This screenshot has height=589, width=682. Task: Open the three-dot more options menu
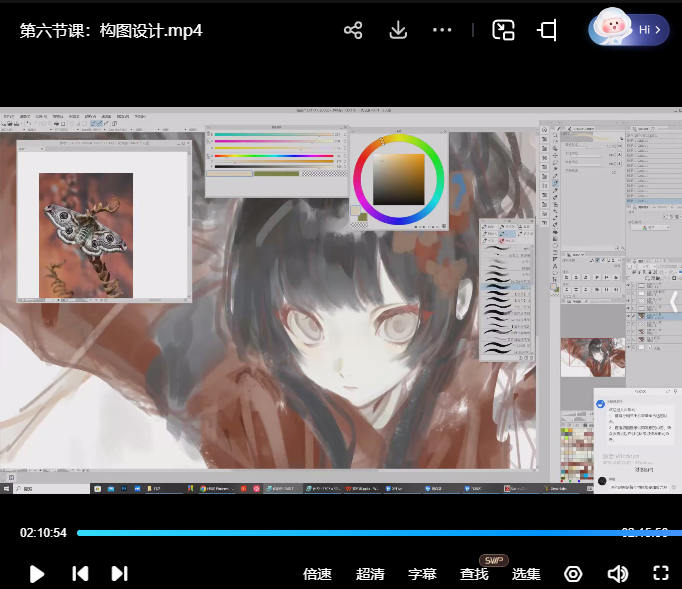(442, 30)
